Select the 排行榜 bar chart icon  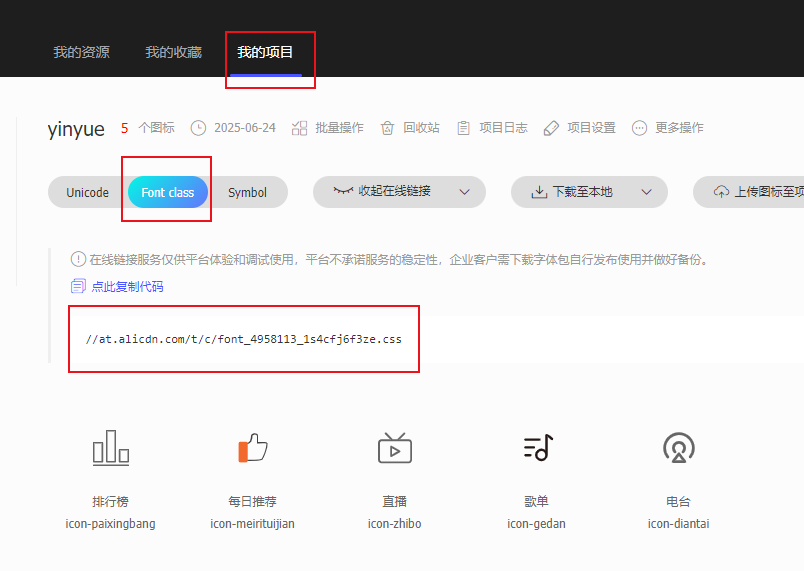(x=111, y=448)
